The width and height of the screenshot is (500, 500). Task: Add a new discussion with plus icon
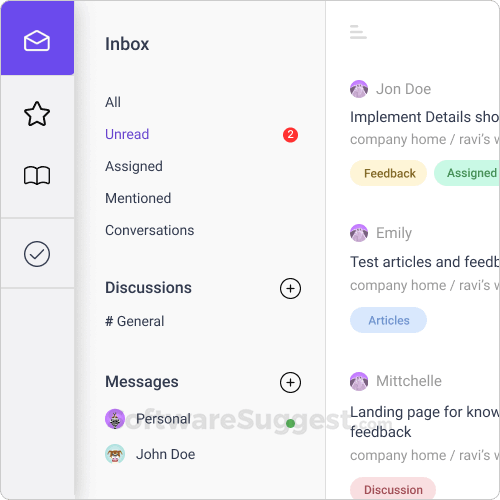[x=290, y=288]
